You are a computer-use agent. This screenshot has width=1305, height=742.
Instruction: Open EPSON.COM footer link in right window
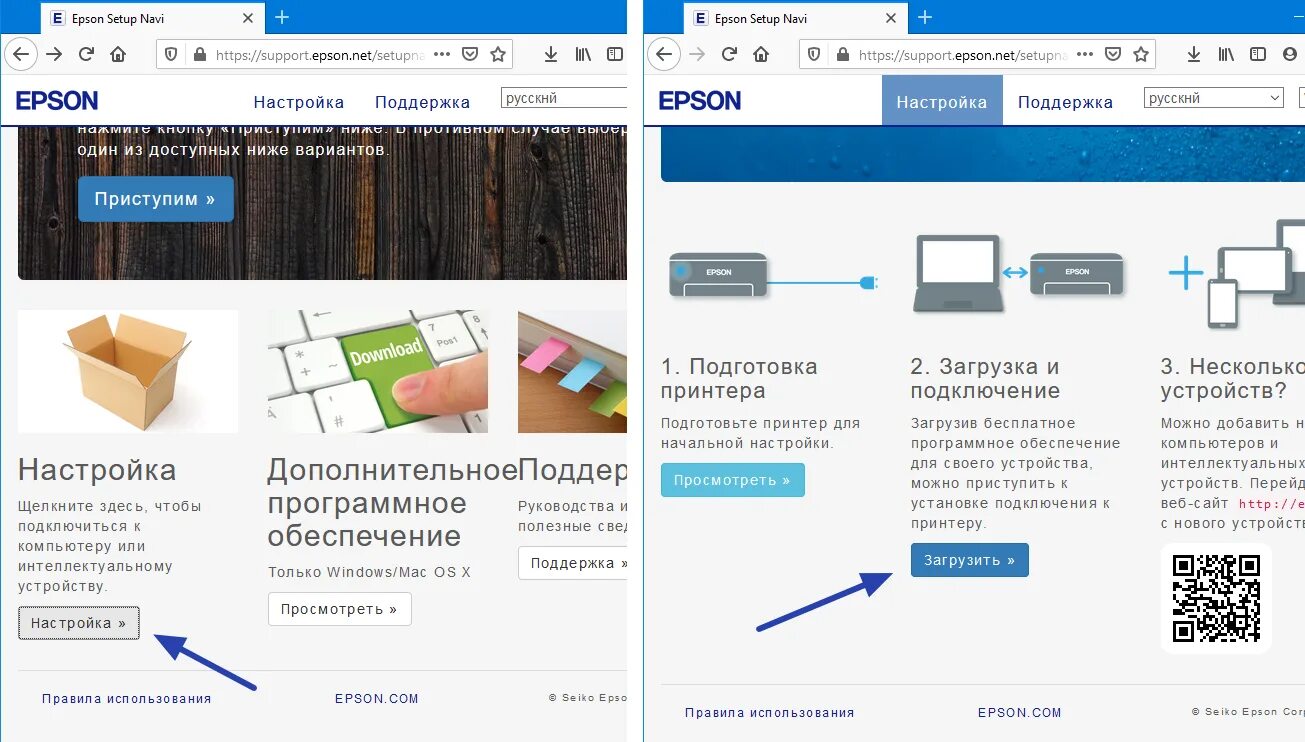coord(1020,713)
